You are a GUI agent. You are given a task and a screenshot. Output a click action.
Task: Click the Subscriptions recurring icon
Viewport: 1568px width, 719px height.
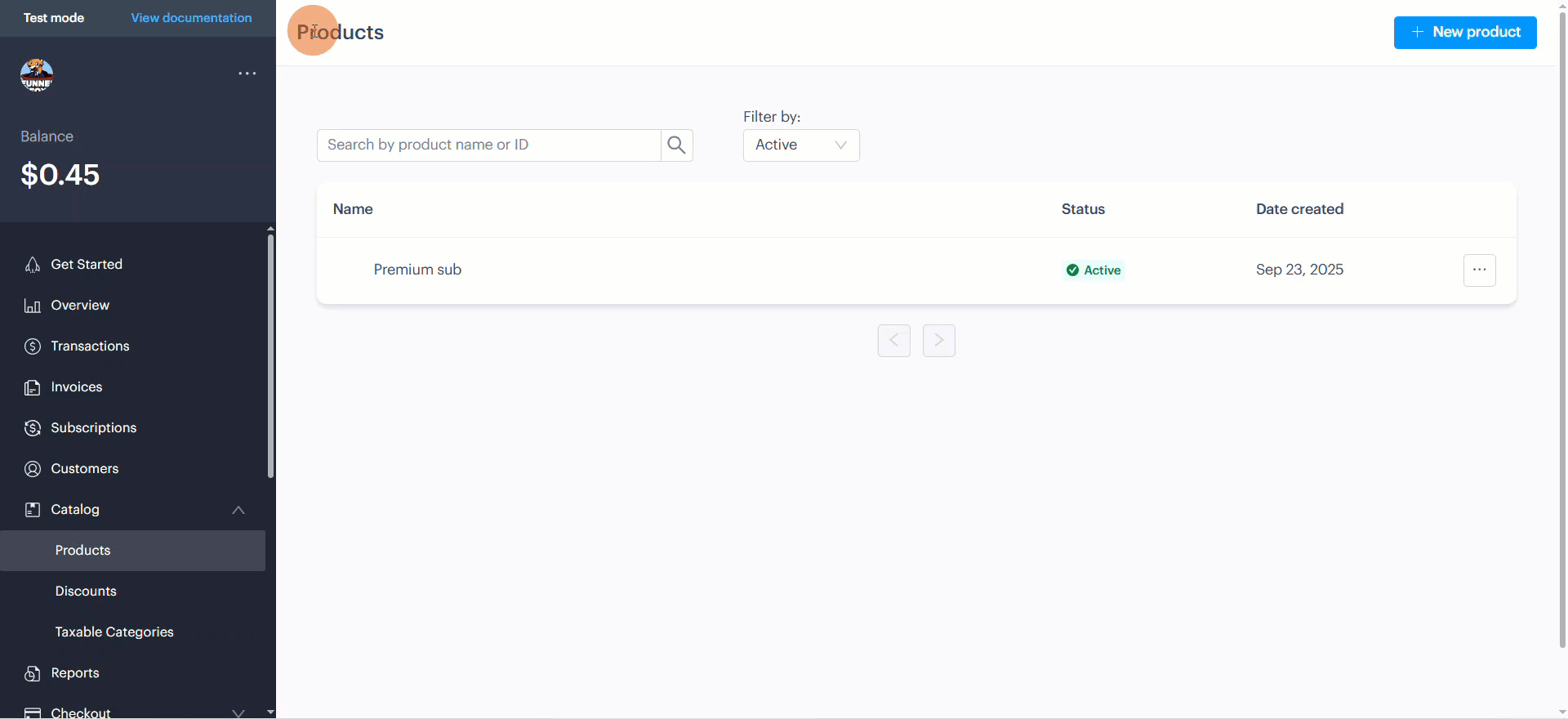(x=33, y=428)
